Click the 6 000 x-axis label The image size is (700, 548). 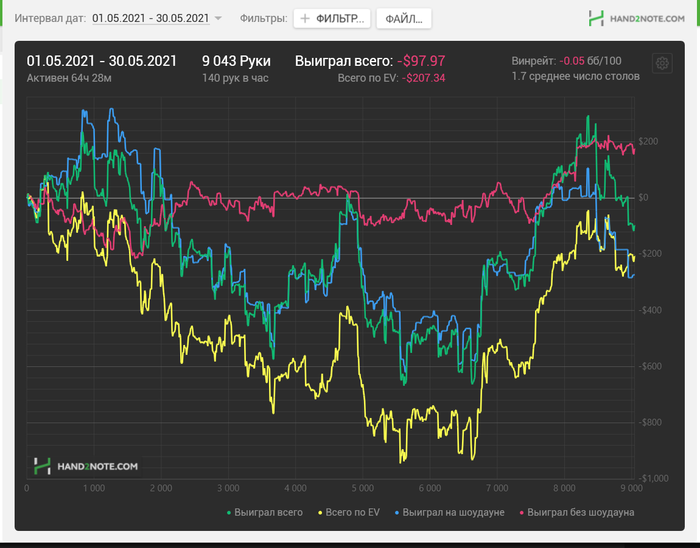click(x=430, y=488)
